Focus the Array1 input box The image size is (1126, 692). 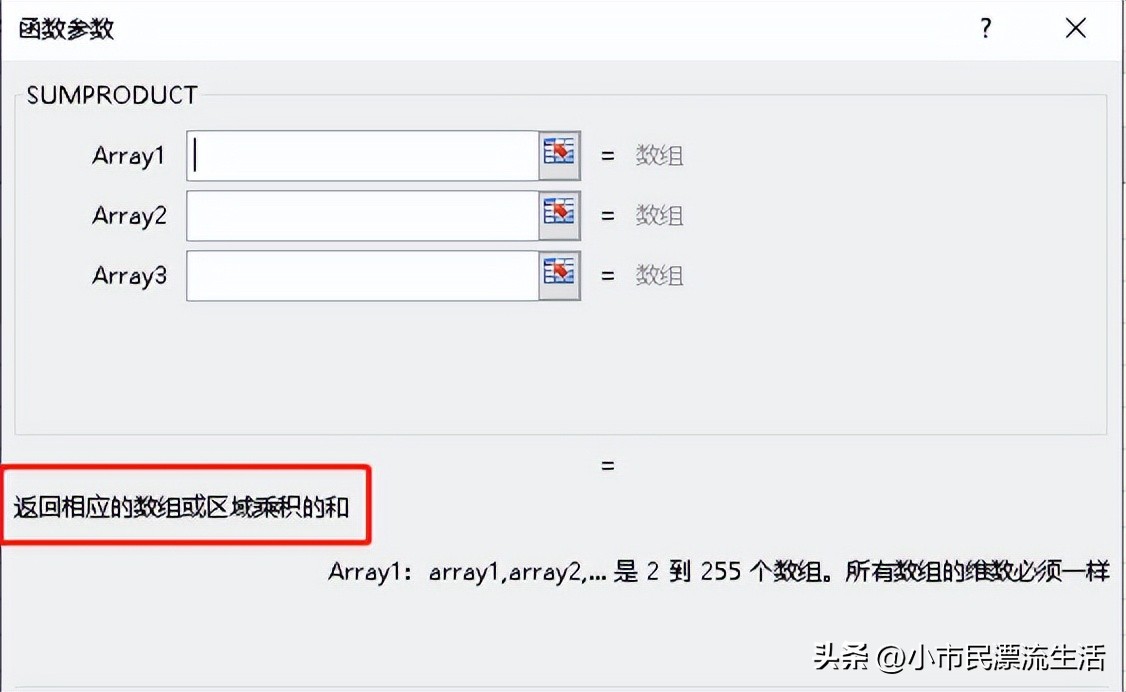[363, 155]
